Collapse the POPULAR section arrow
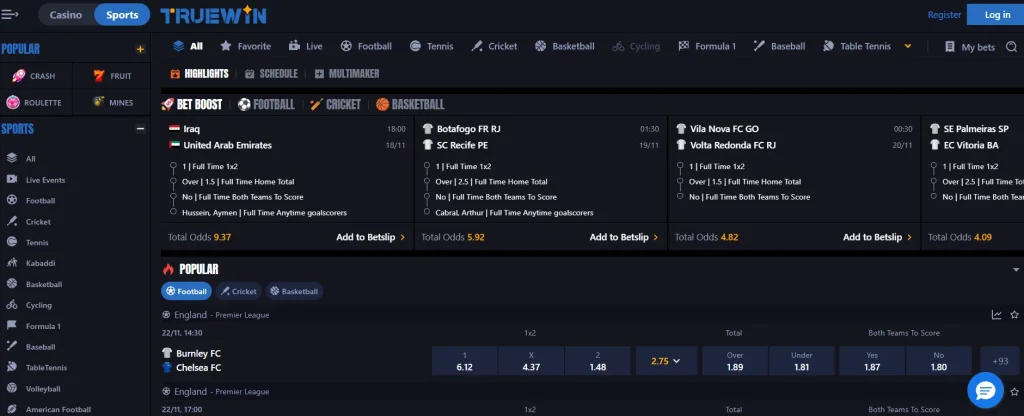Screen dimensions: 1024x416 [1016, 270]
